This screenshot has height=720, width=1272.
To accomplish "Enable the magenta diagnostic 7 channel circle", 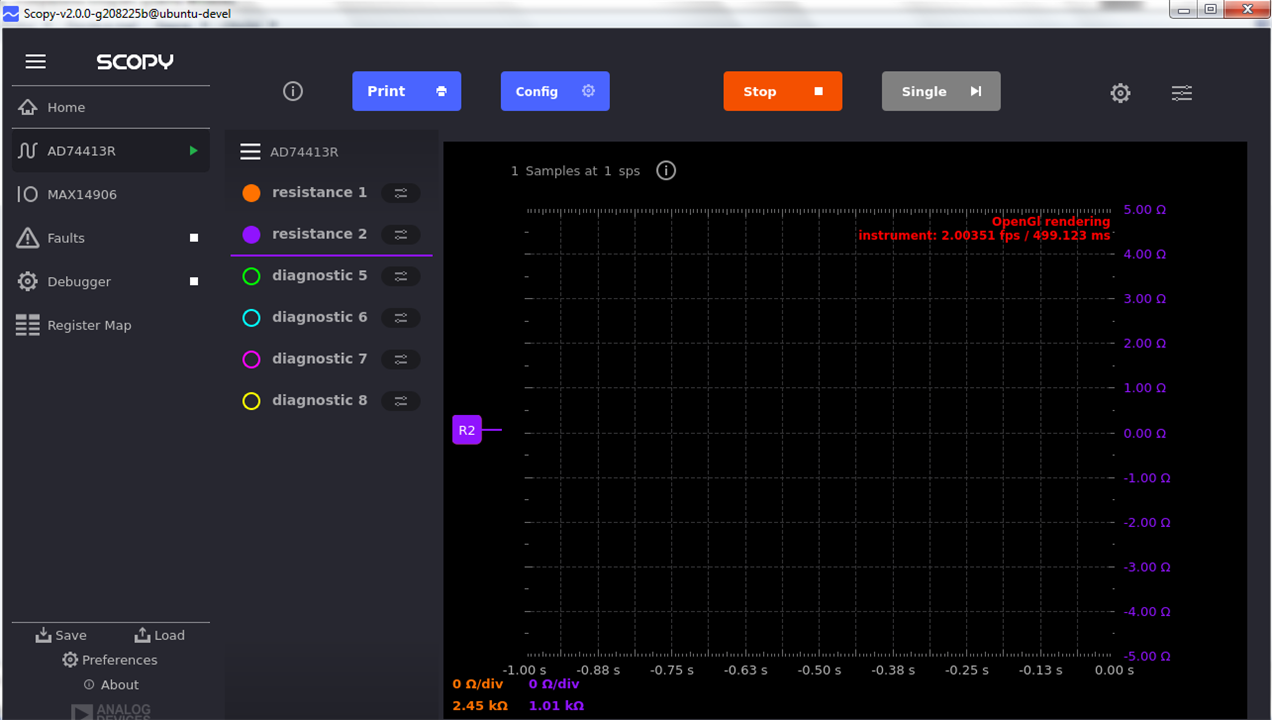I will click(x=252, y=359).
